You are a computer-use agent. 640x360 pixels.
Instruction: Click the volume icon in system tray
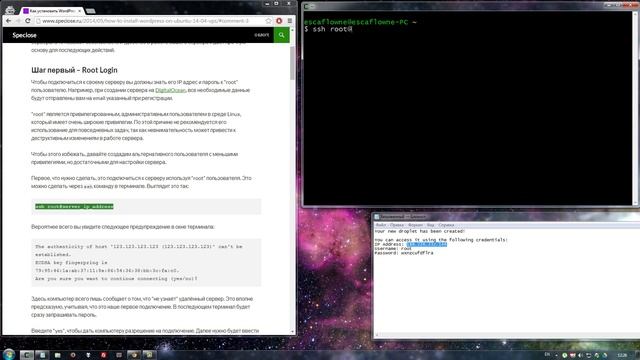pos(580,356)
